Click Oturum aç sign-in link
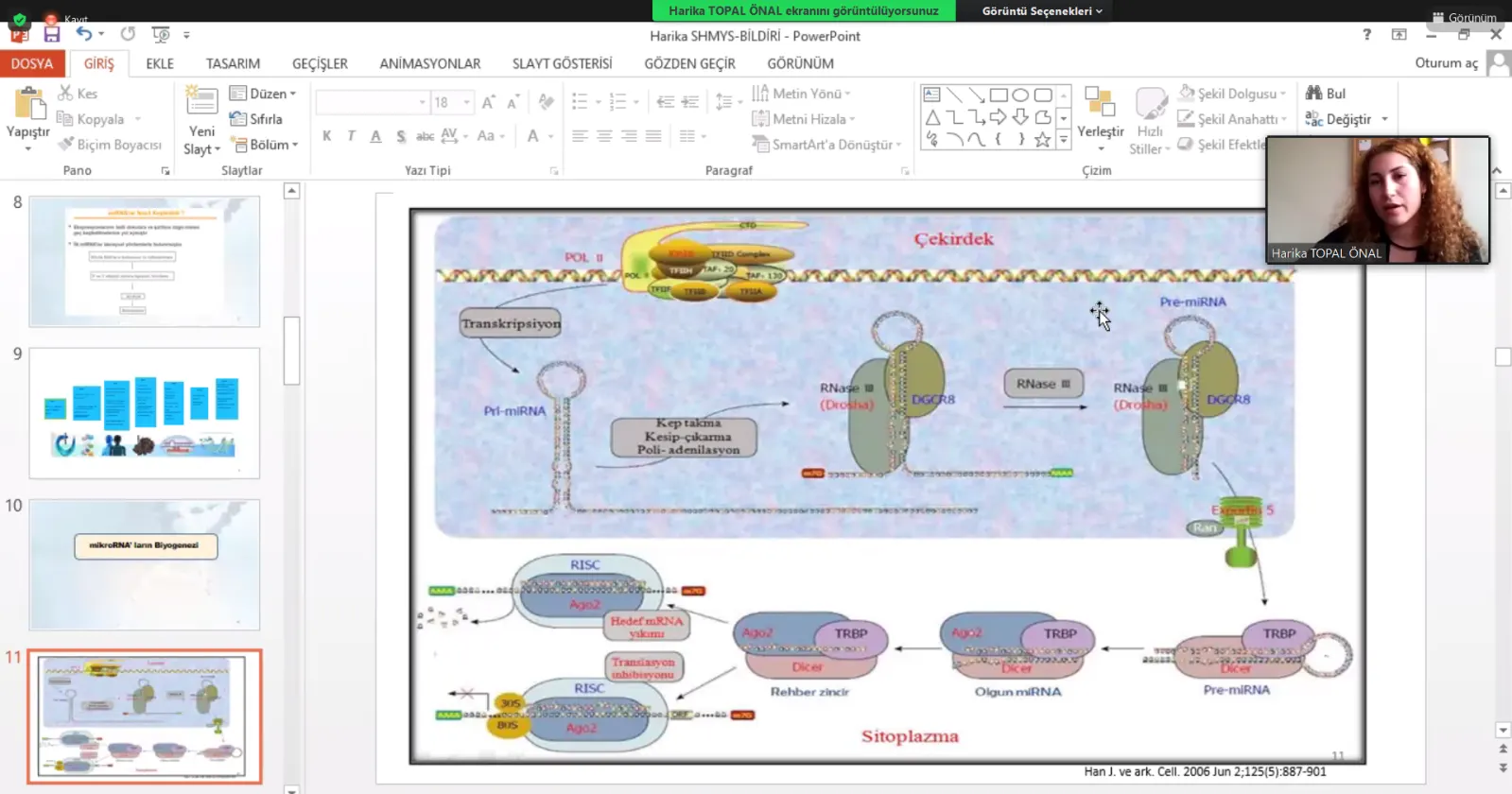1512x794 pixels. click(1446, 62)
